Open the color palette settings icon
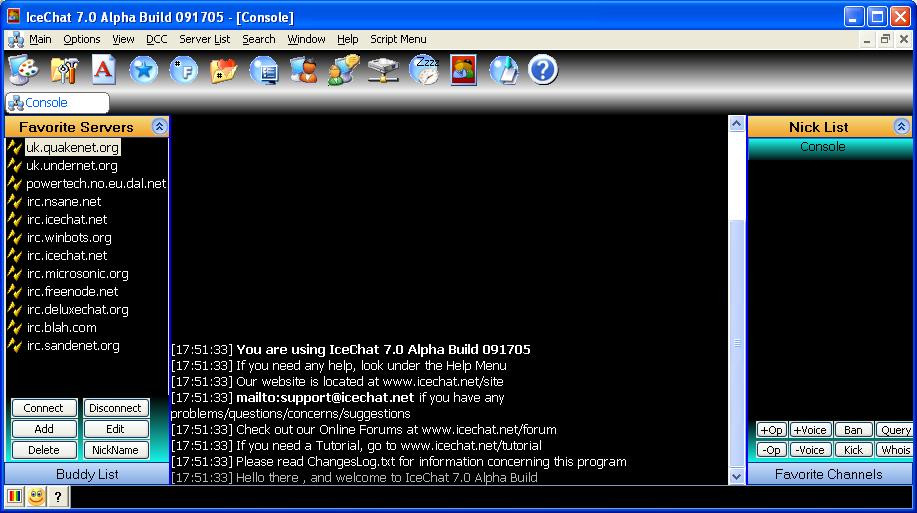This screenshot has width=917, height=513. pos(23,70)
